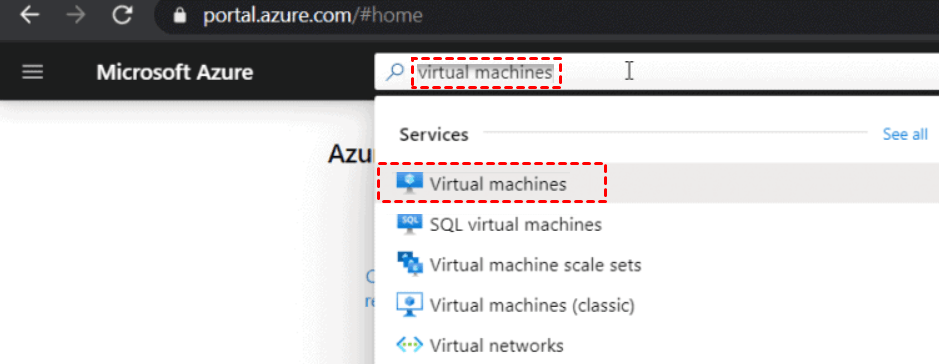View site info via the padlock icon
This screenshot has width=939, height=364.
[180, 15]
